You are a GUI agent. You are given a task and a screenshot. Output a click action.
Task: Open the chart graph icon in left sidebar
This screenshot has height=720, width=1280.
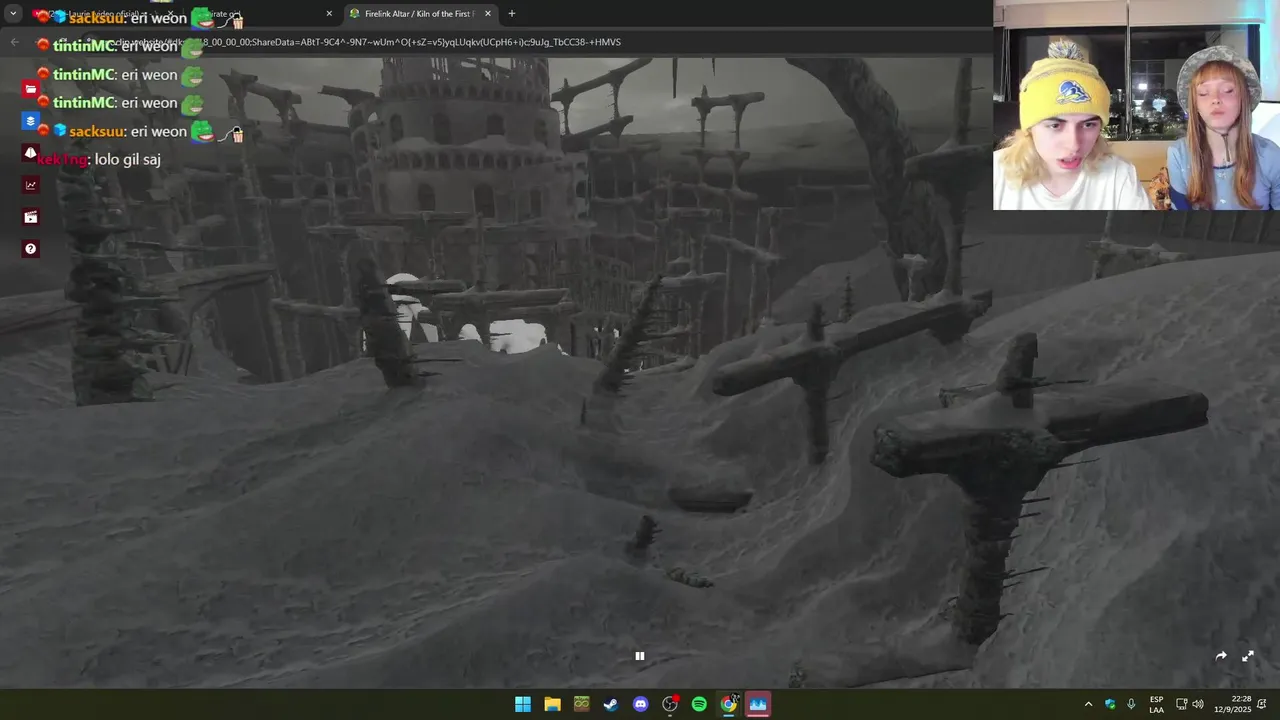point(31,185)
